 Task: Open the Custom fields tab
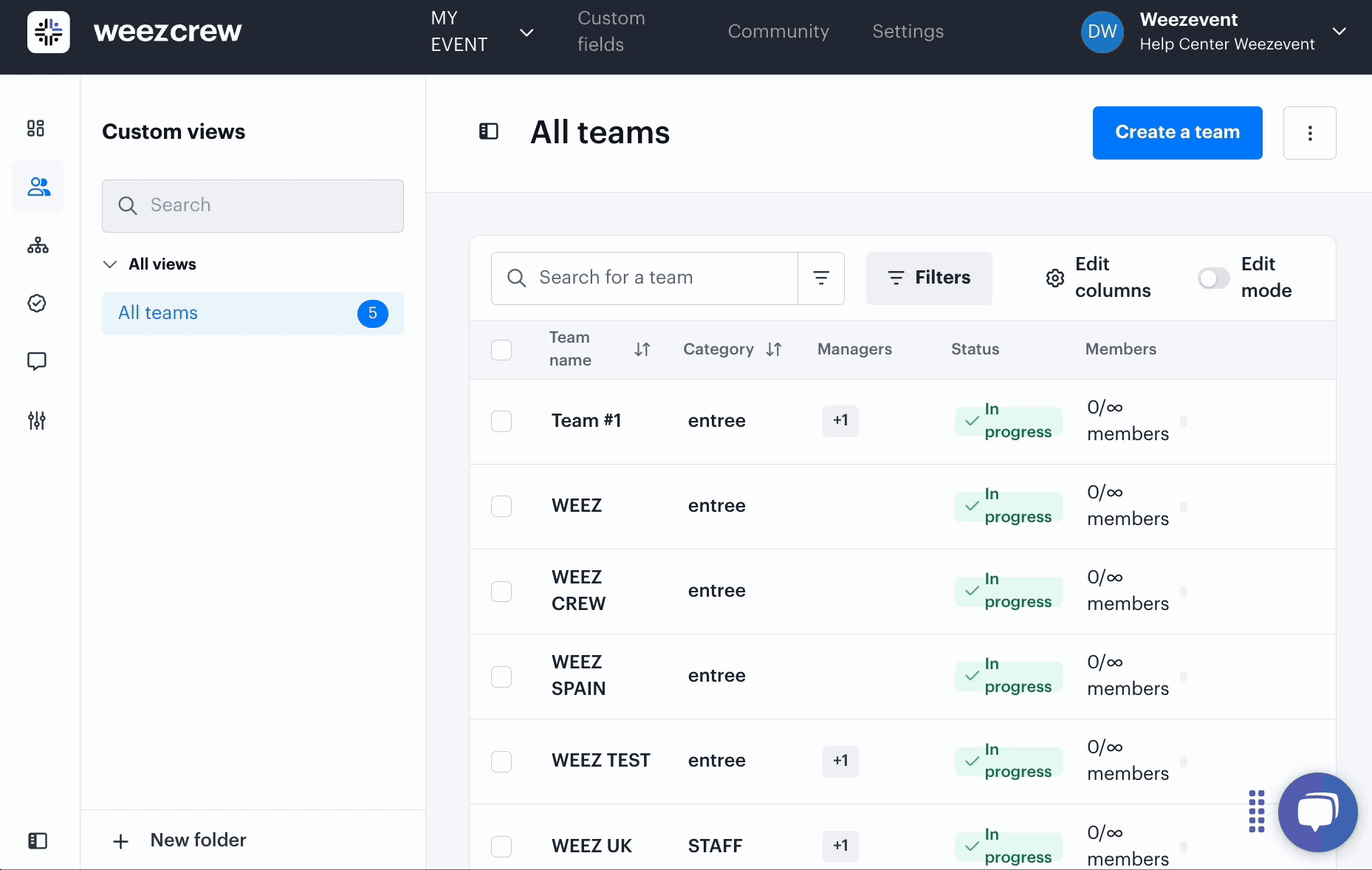pyautogui.click(x=611, y=32)
